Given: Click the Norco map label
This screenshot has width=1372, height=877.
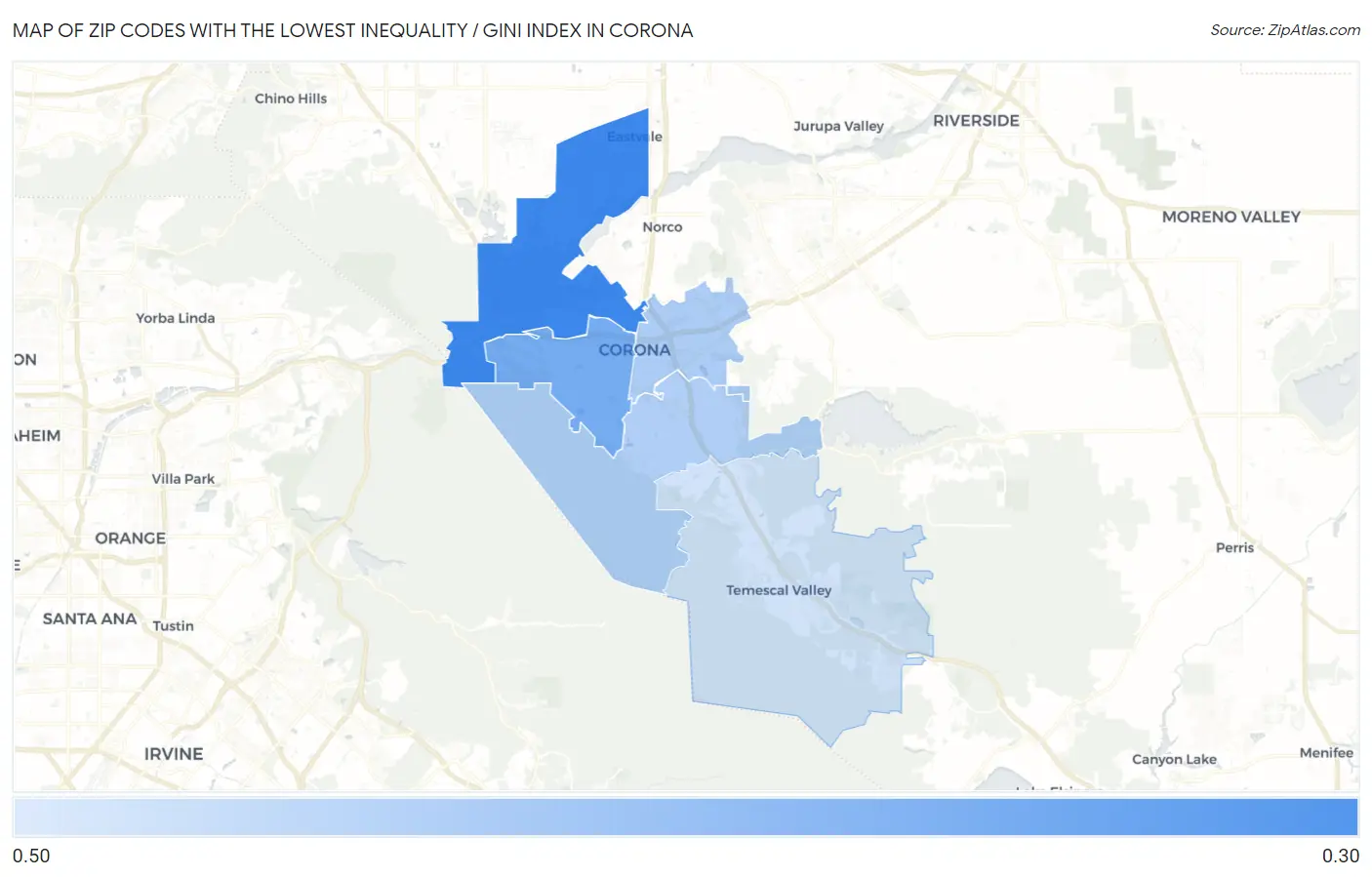Looking at the screenshot, I should [662, 226].
